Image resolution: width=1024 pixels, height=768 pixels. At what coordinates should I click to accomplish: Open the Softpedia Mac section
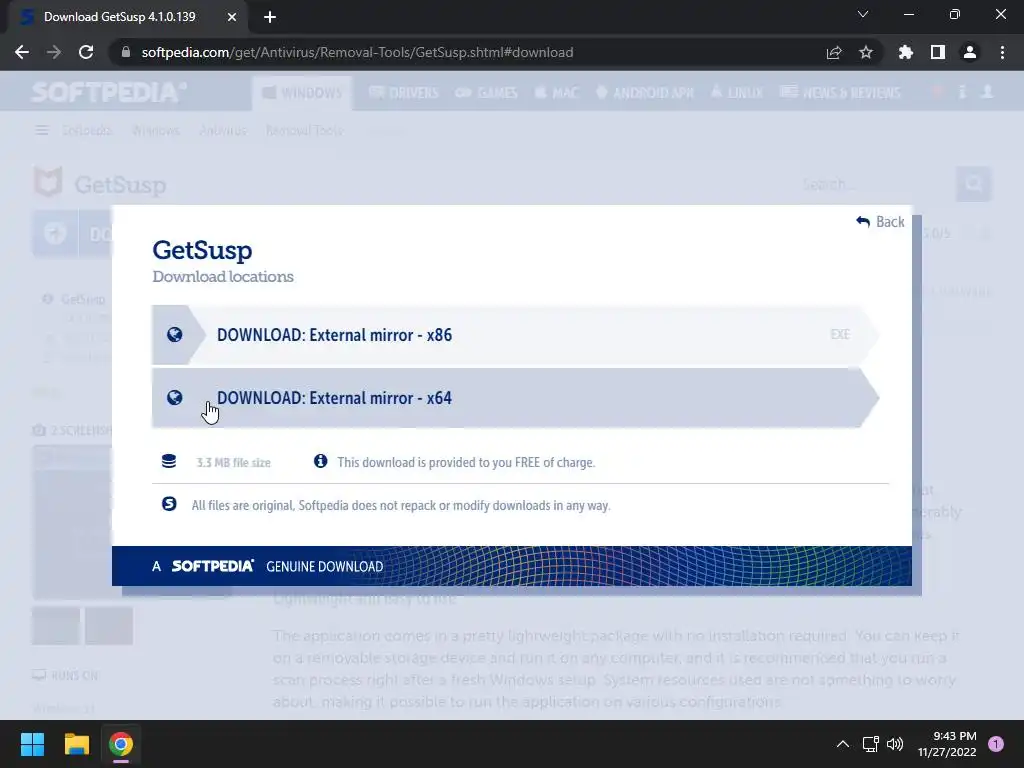(556, 93)
